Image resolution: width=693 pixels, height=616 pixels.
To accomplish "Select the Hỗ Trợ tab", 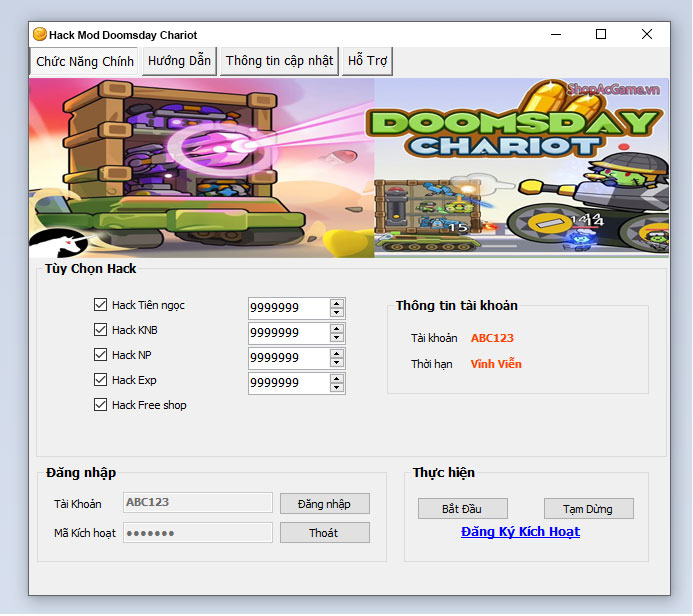I will pos(367,61).
